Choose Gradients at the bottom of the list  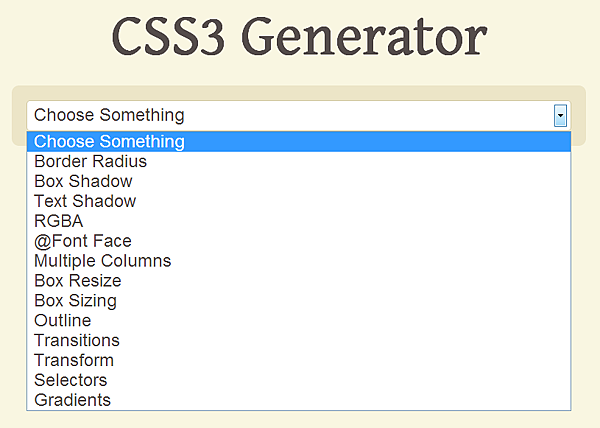pos(73,400)
